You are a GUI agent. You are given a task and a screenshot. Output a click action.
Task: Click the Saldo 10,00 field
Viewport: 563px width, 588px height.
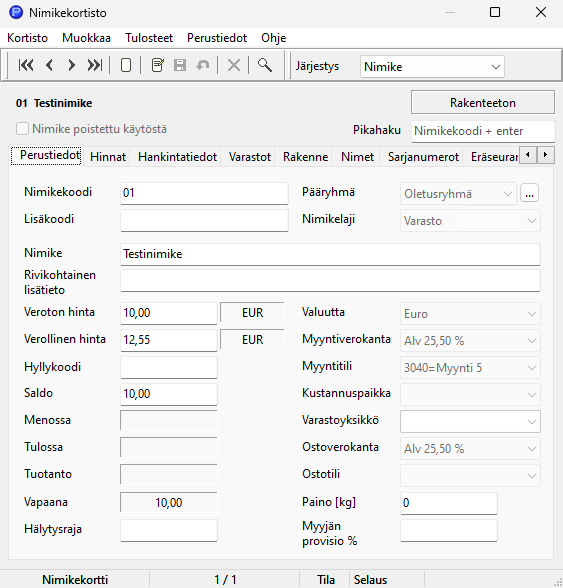168,394
